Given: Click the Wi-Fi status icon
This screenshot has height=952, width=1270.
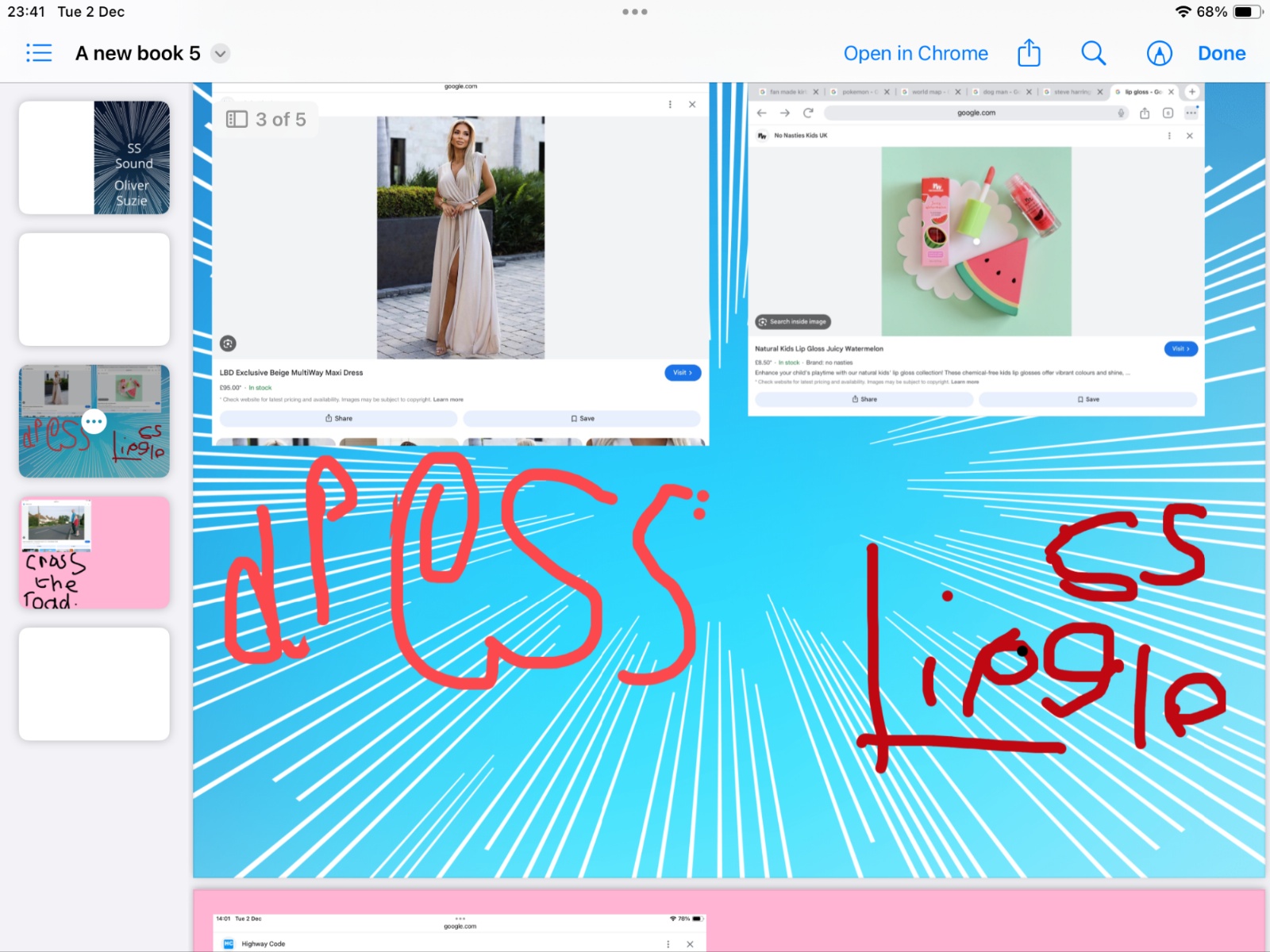Looking at the screenshot, I should tap(1183, 12).
